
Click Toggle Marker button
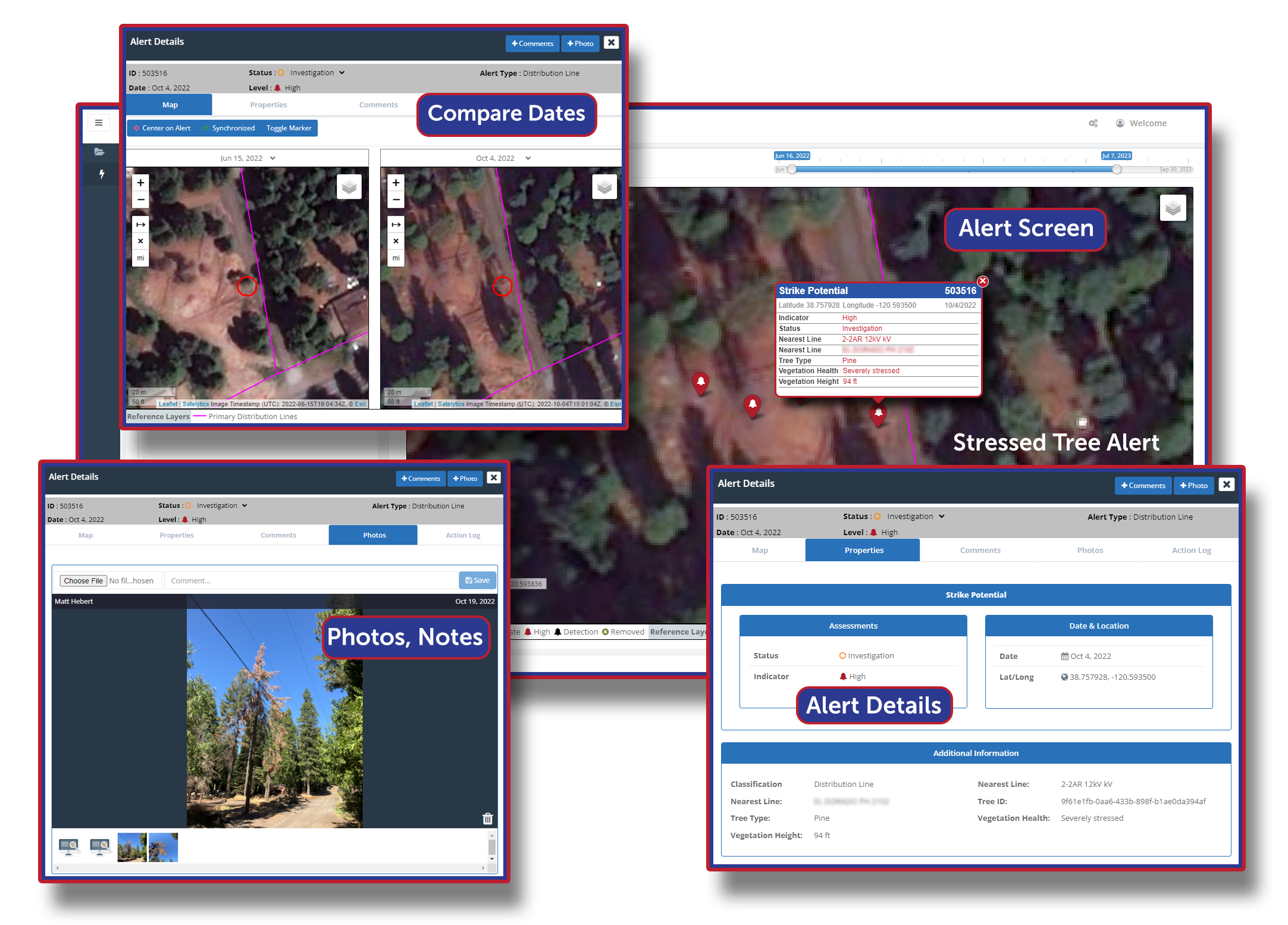pyautogui.click(x=289, y=128)
